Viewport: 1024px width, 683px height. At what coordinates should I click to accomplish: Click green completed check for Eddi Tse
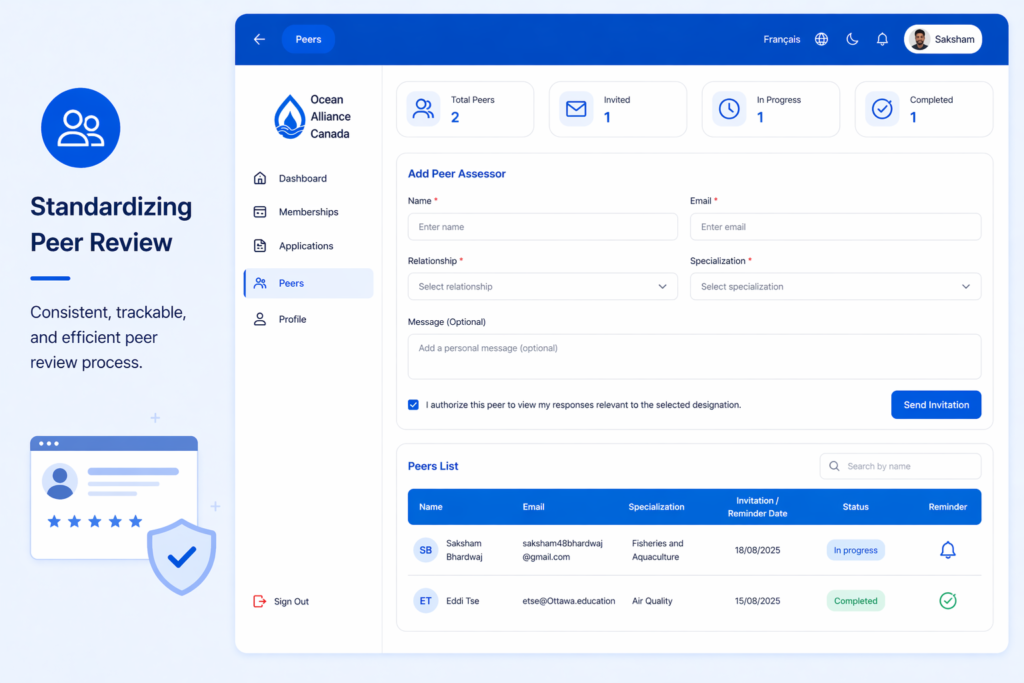coord(947,601)
